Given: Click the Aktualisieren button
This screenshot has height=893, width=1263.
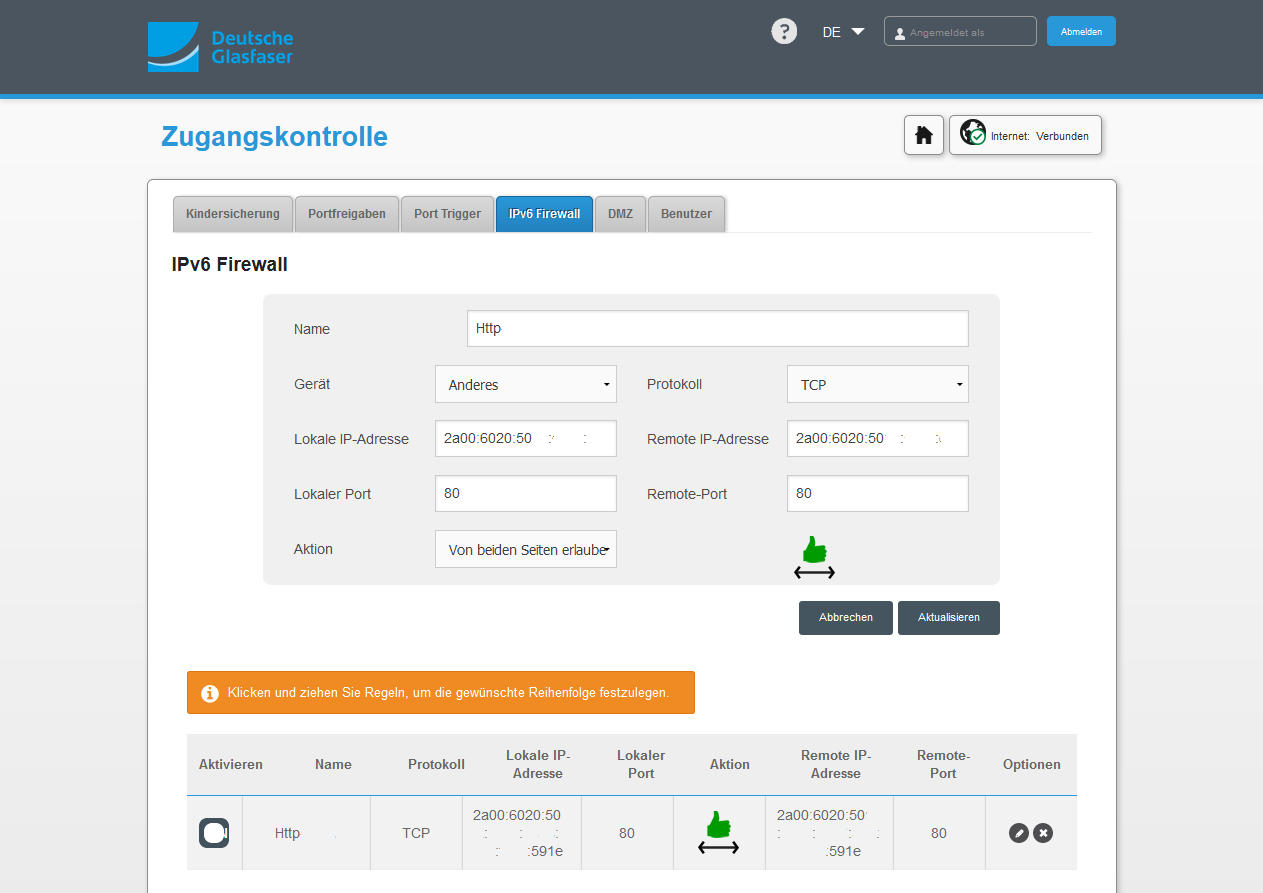Looking at the screenshot, I should coord(949,618).
